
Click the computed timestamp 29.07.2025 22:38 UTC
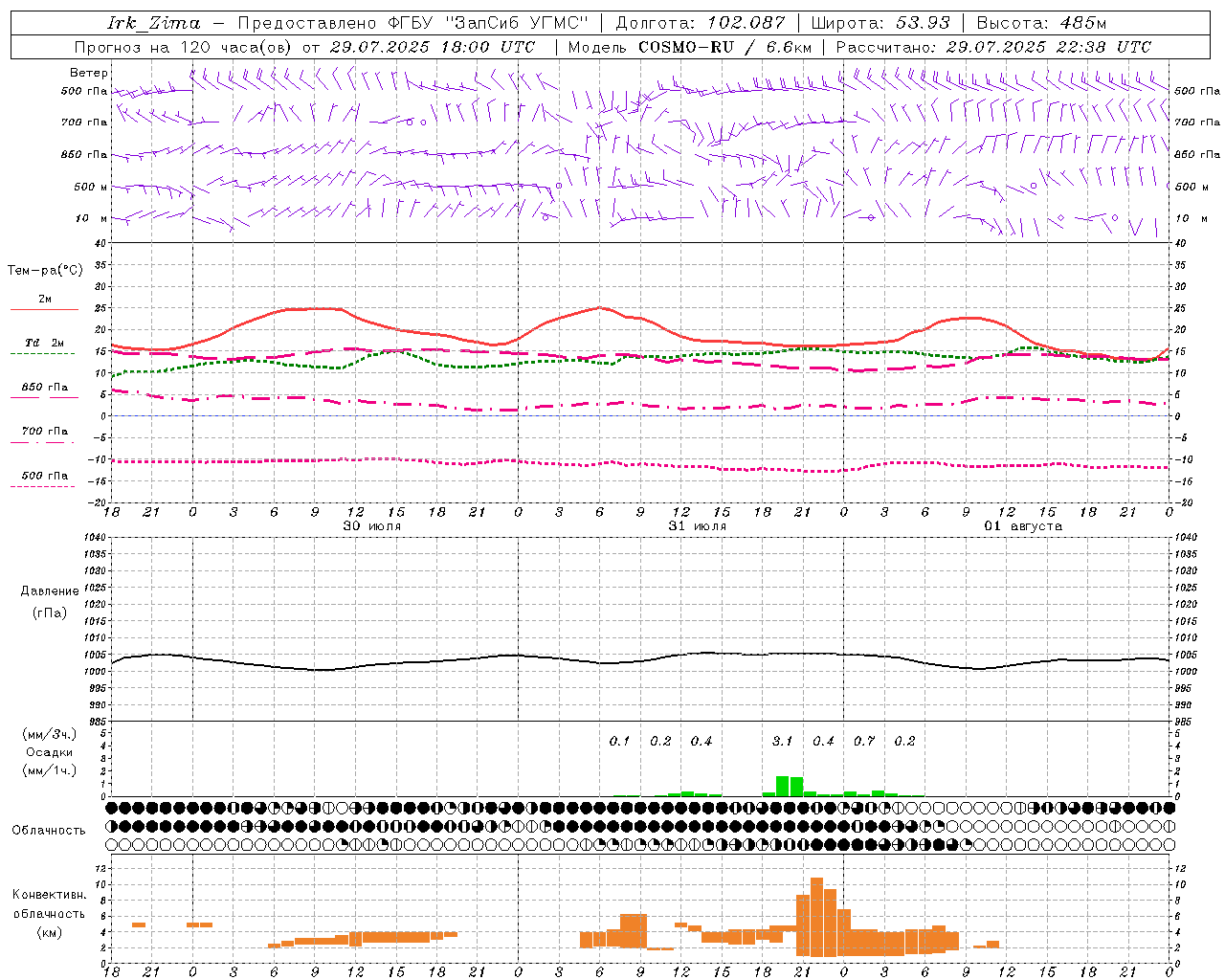(x=1049, y=47)
